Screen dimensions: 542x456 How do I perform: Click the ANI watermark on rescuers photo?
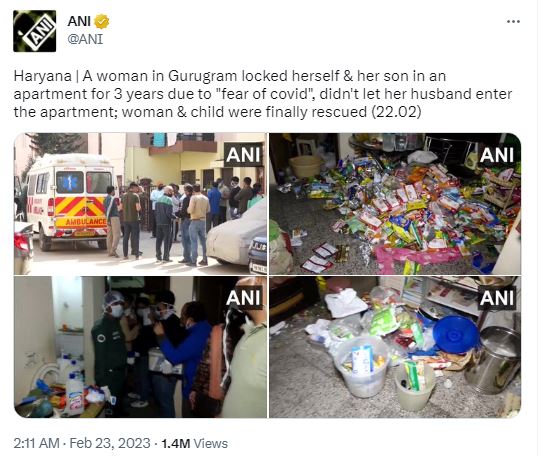(243, 298)
